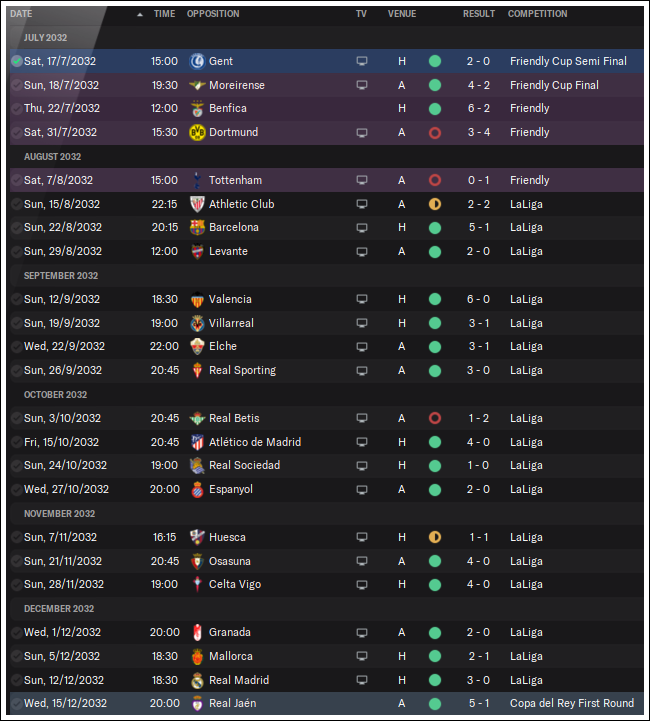Toggle the checkmark on the Gent fixture row

[x=17, y=61]
